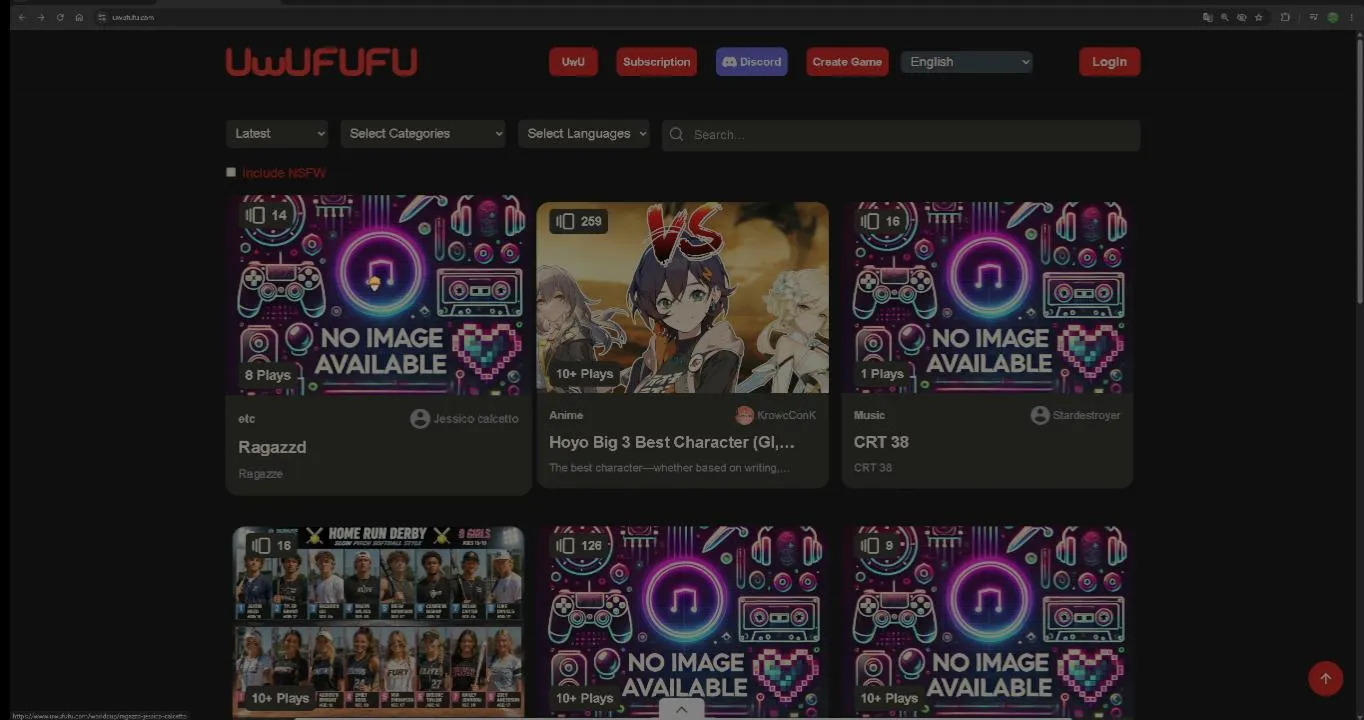The image size is (1364, 720).
Task: Open the browser extensions puzzle icon
Action: (1285, 17)
